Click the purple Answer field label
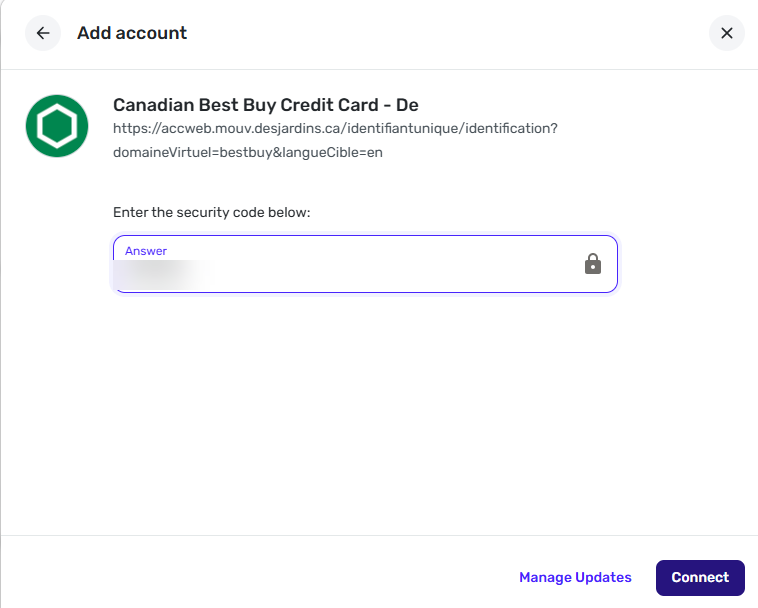 tap(146, 251)
